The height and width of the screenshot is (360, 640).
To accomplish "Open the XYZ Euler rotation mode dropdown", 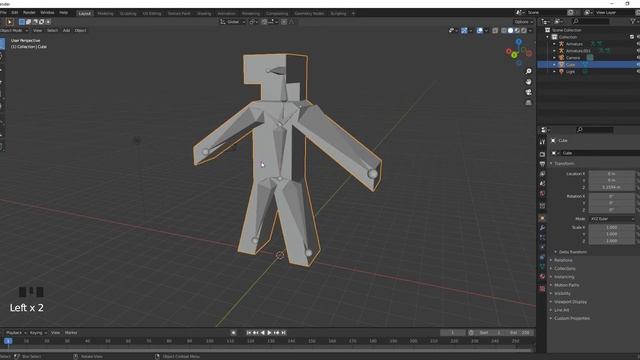I will click(x=611, y=219).
